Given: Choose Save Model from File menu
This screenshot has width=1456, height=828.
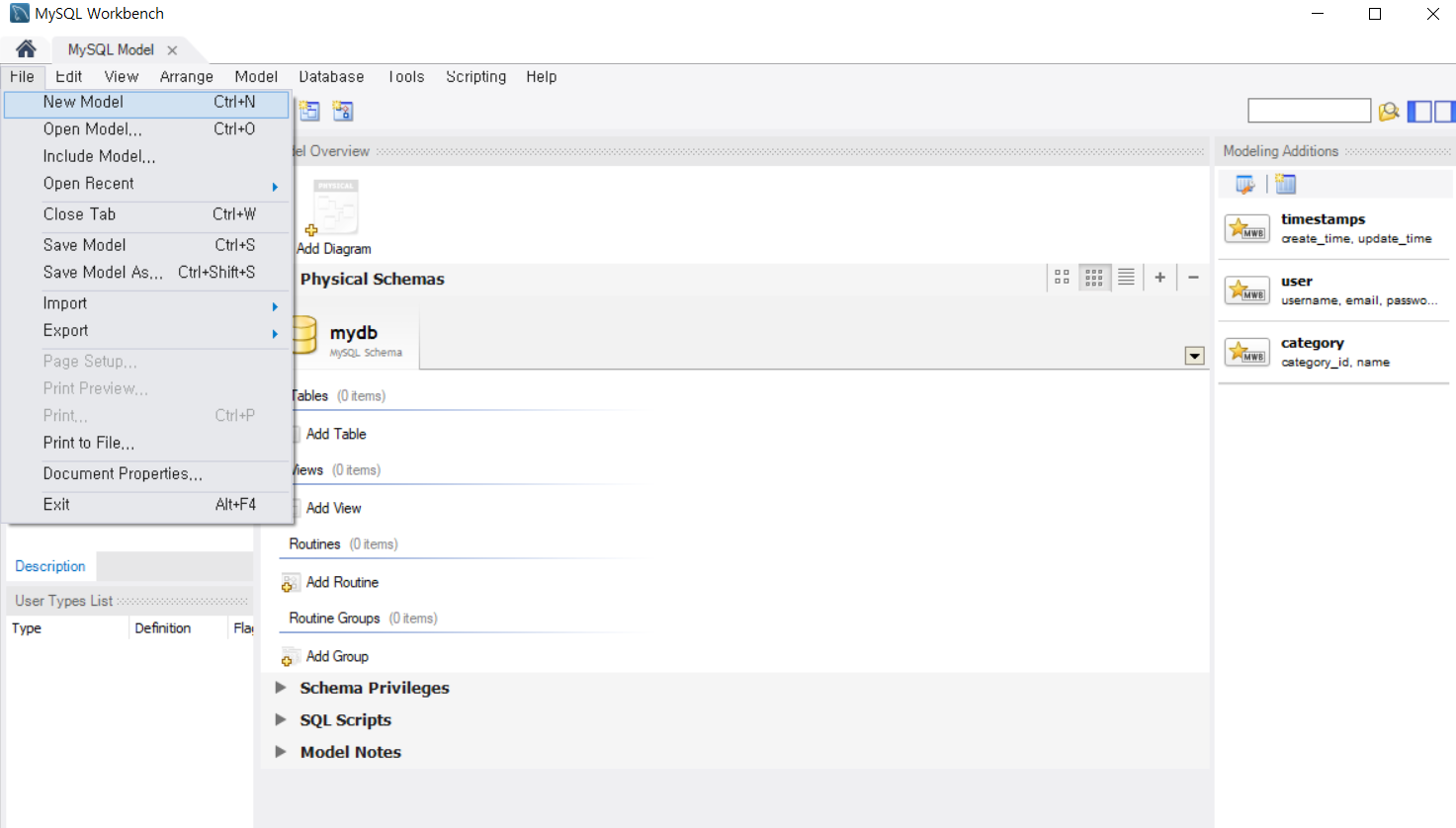Looking at the screenshot, I should coord(146,245).
